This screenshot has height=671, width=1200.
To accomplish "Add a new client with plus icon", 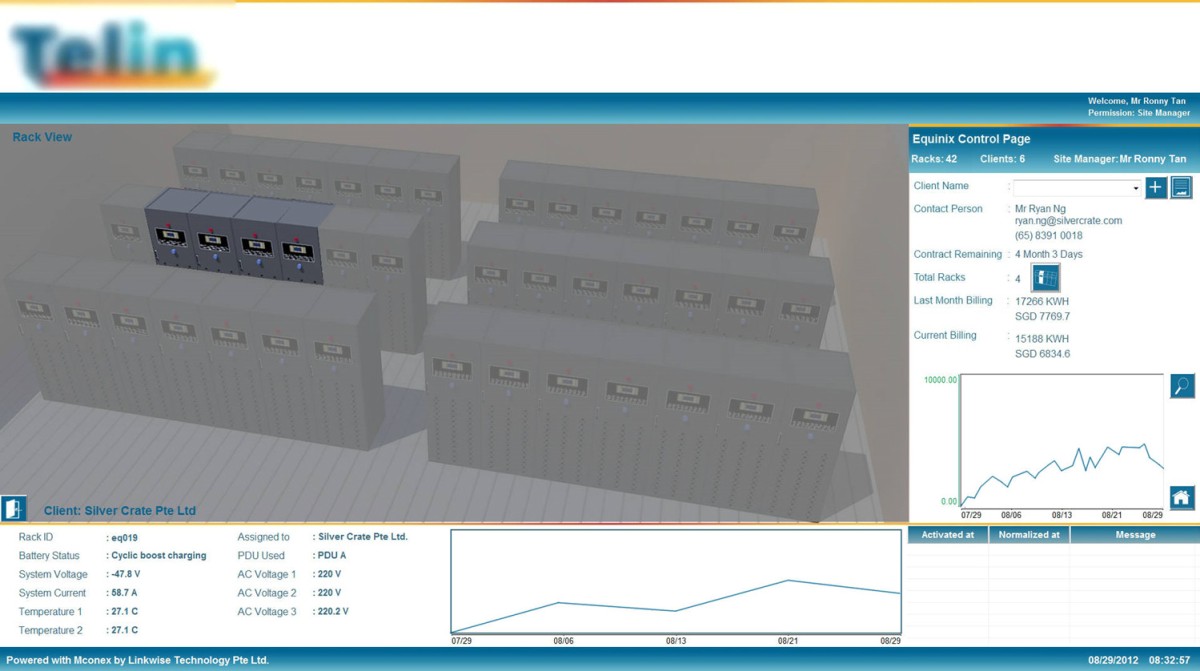I will [1156, 187].
